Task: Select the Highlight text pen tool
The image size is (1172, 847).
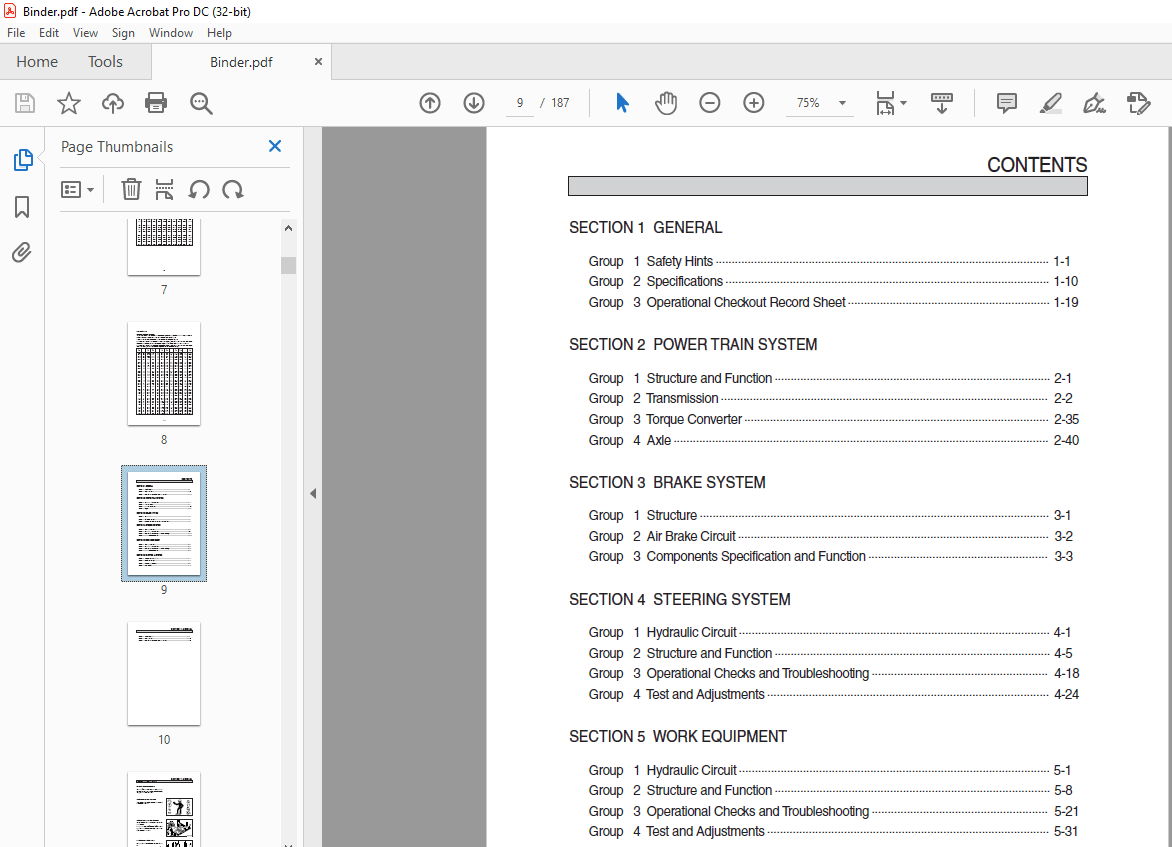Action: point(1051,103)
